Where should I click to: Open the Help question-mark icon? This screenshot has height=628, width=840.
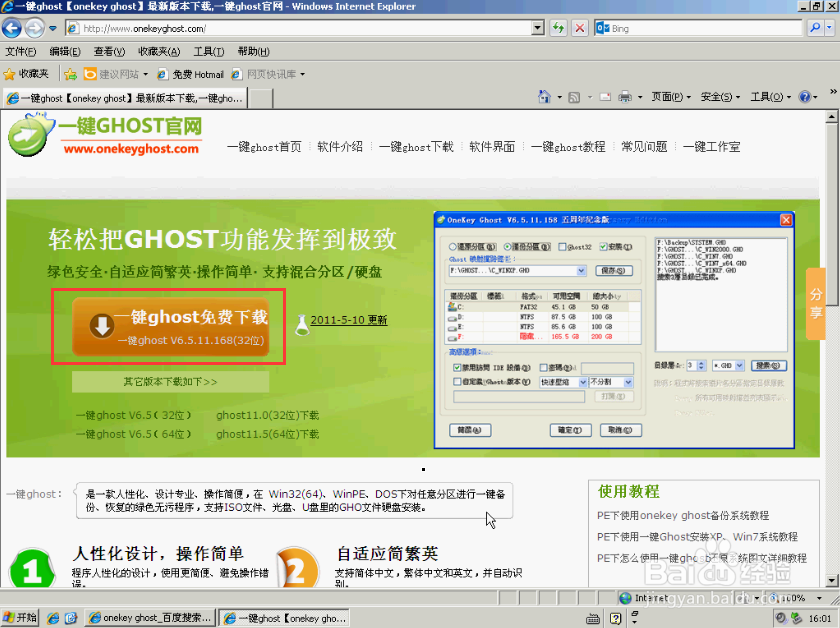(805, 97)
